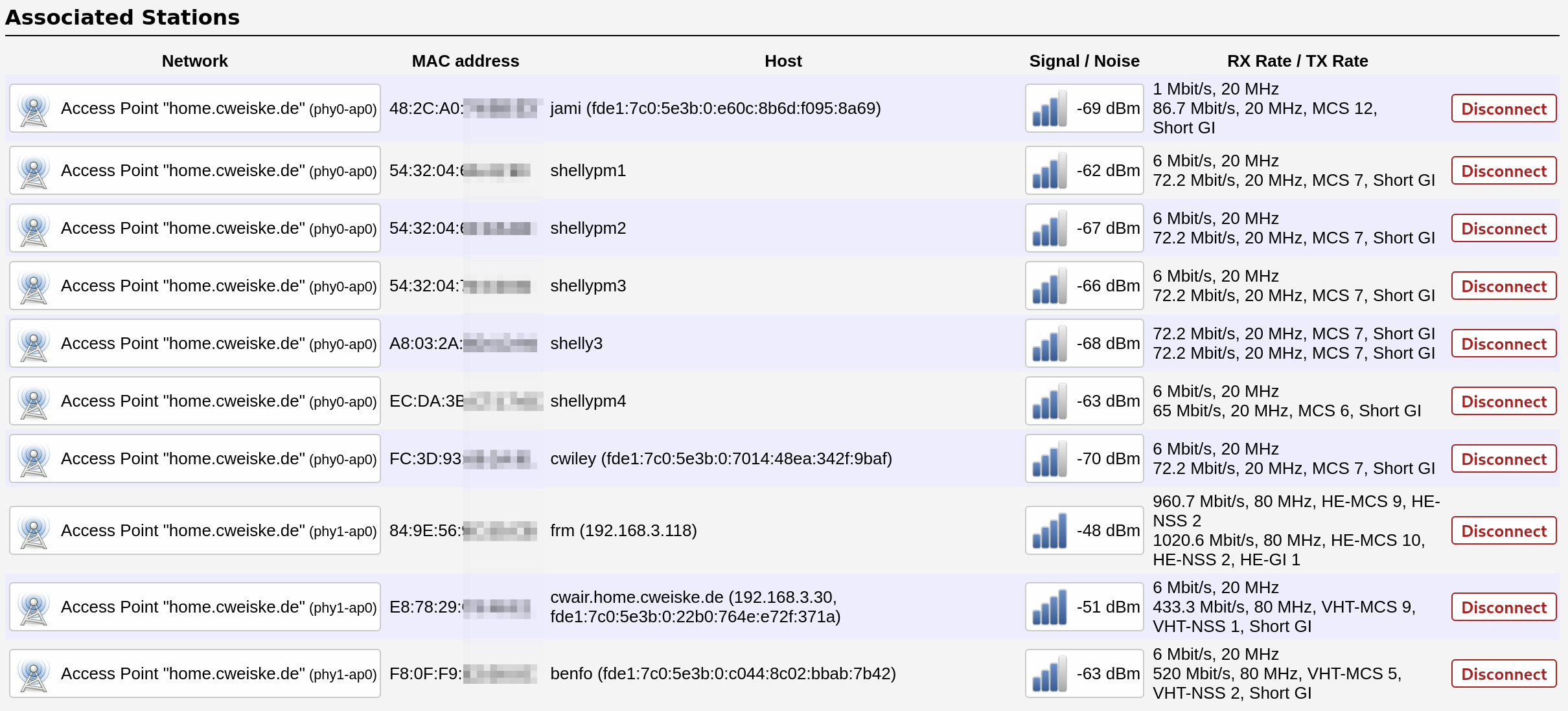Click the Signal / Noise column header
The height and width of the screenshot is (711, 1568).
[x=1083, y=61]
